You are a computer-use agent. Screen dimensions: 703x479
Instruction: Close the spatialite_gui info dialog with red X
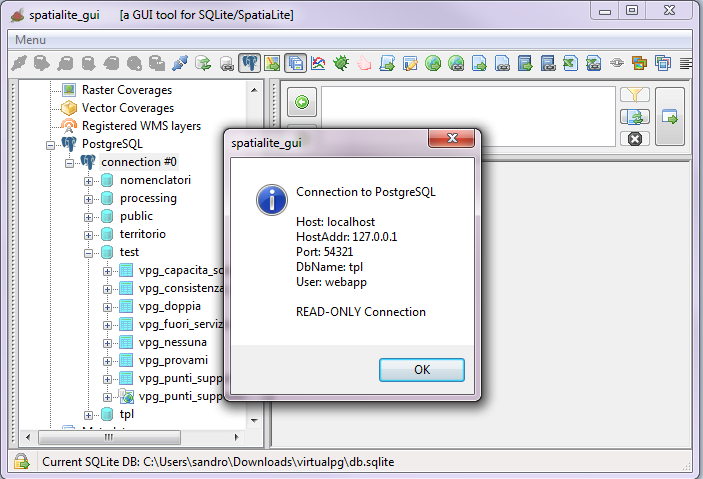[x=451, y=138]
